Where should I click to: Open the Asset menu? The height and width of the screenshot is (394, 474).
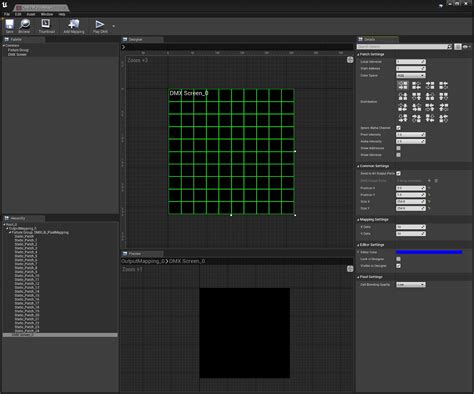click(31, 14)
